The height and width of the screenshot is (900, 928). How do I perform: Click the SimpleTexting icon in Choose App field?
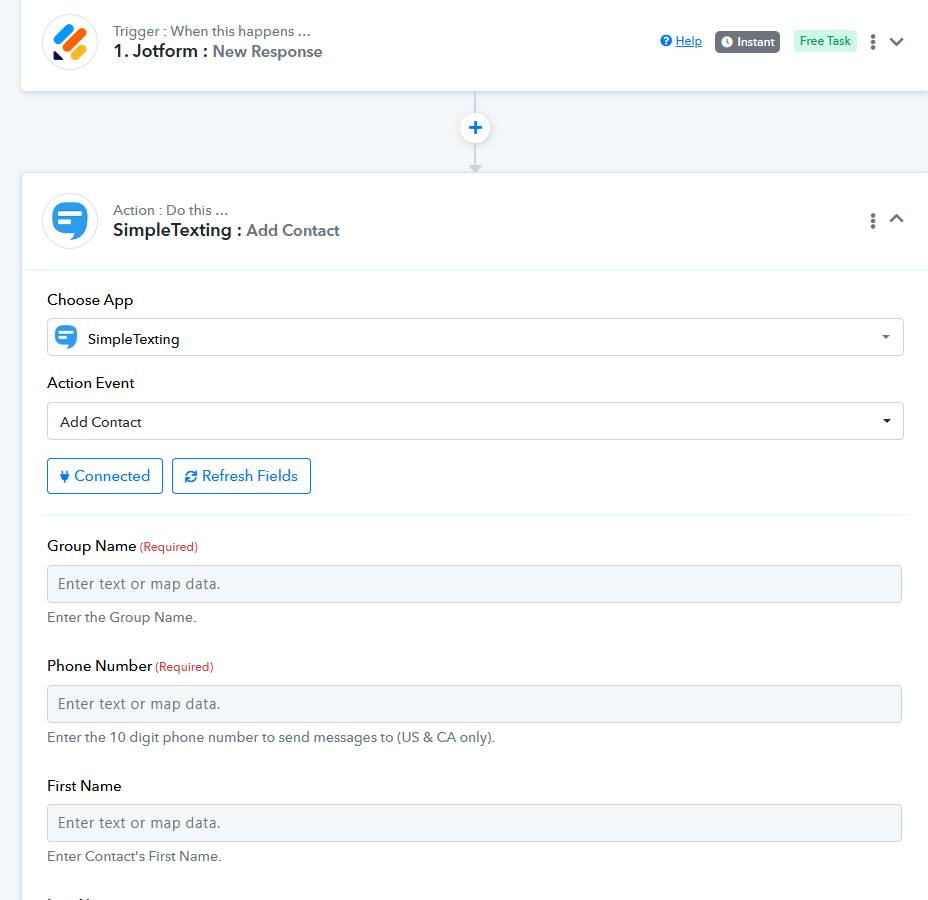click(x=66, y=337)
